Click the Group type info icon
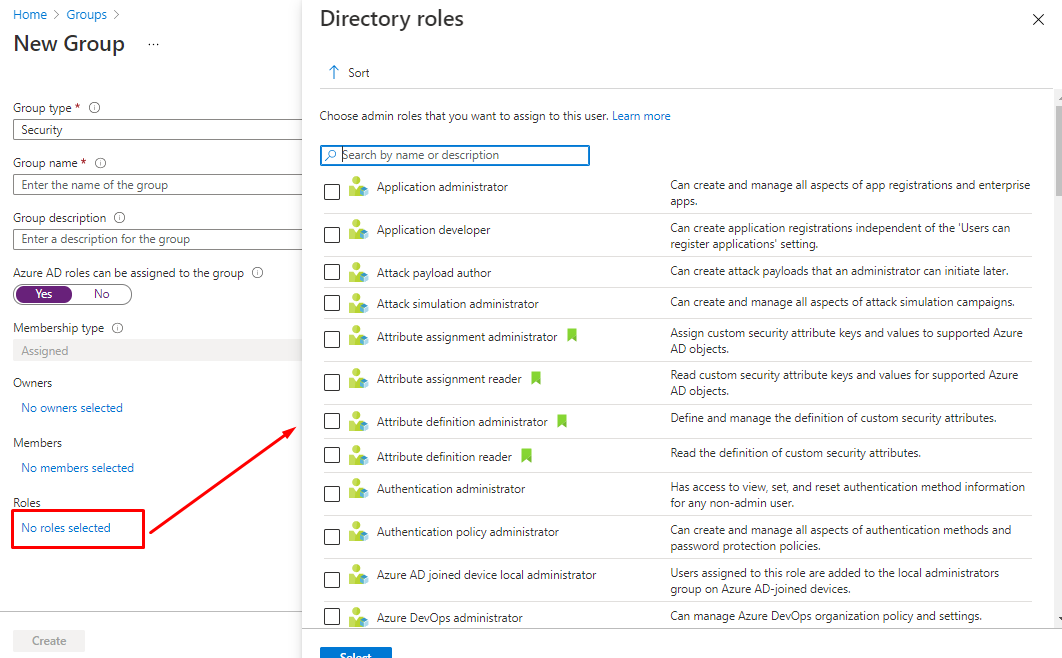The width and height of the screenshot is (1062, 658). pos(95,108)
